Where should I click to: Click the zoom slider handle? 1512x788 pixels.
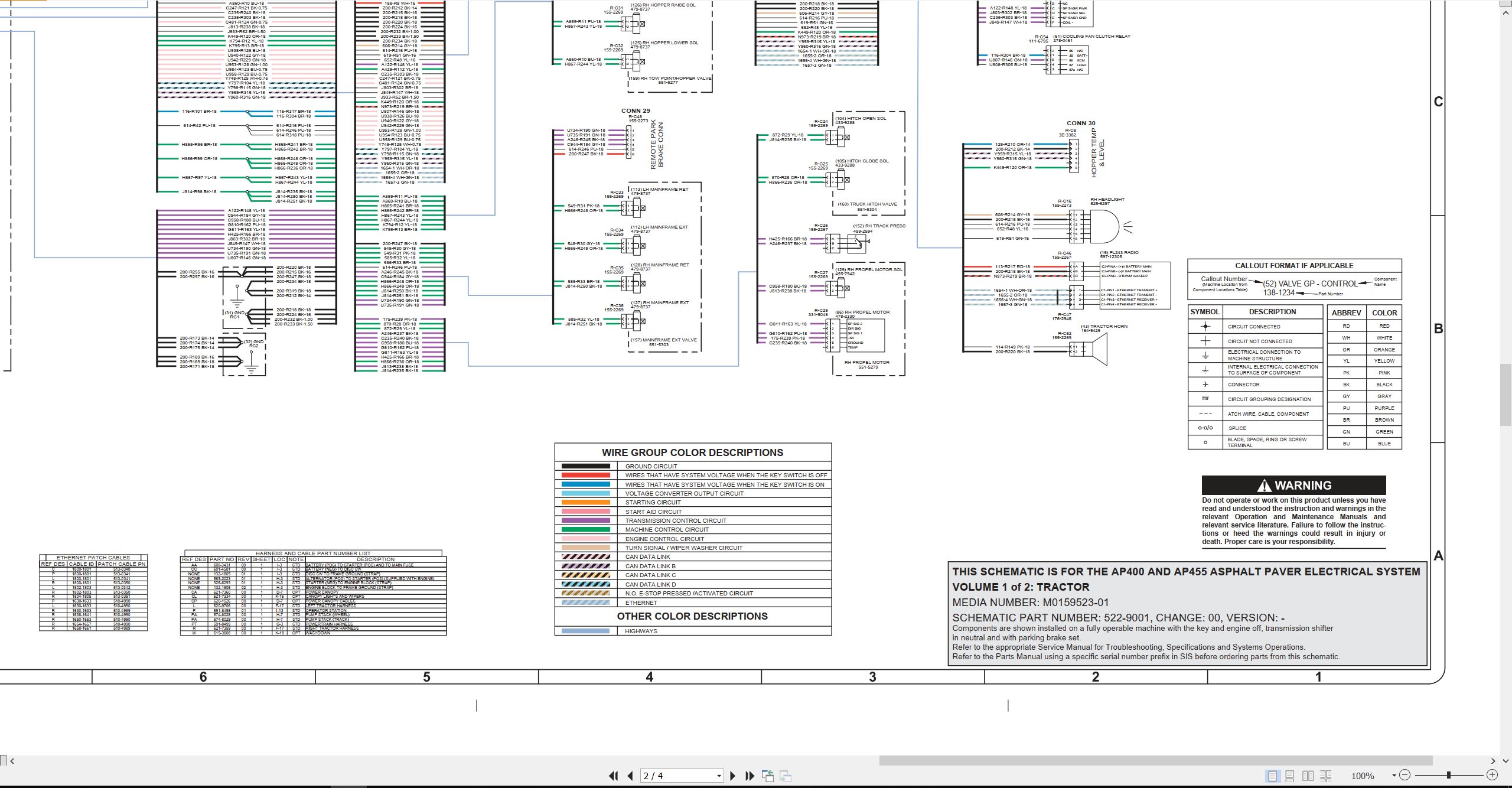click(1448, 775)
